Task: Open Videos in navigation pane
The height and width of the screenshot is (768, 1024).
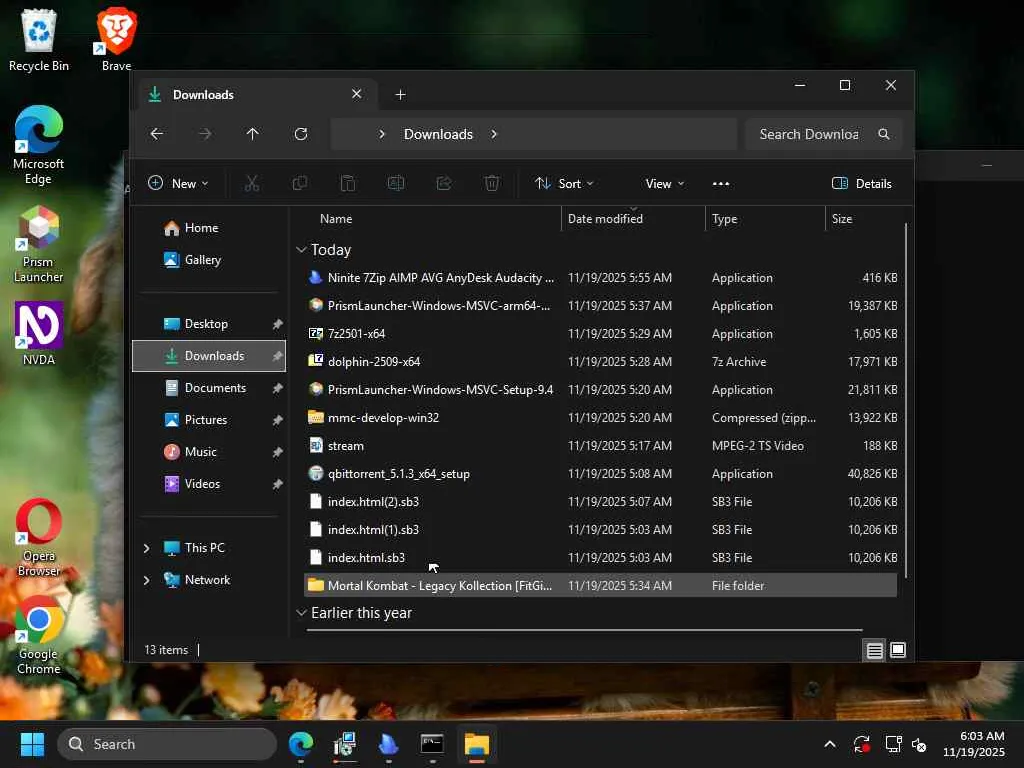Action: 202,484
